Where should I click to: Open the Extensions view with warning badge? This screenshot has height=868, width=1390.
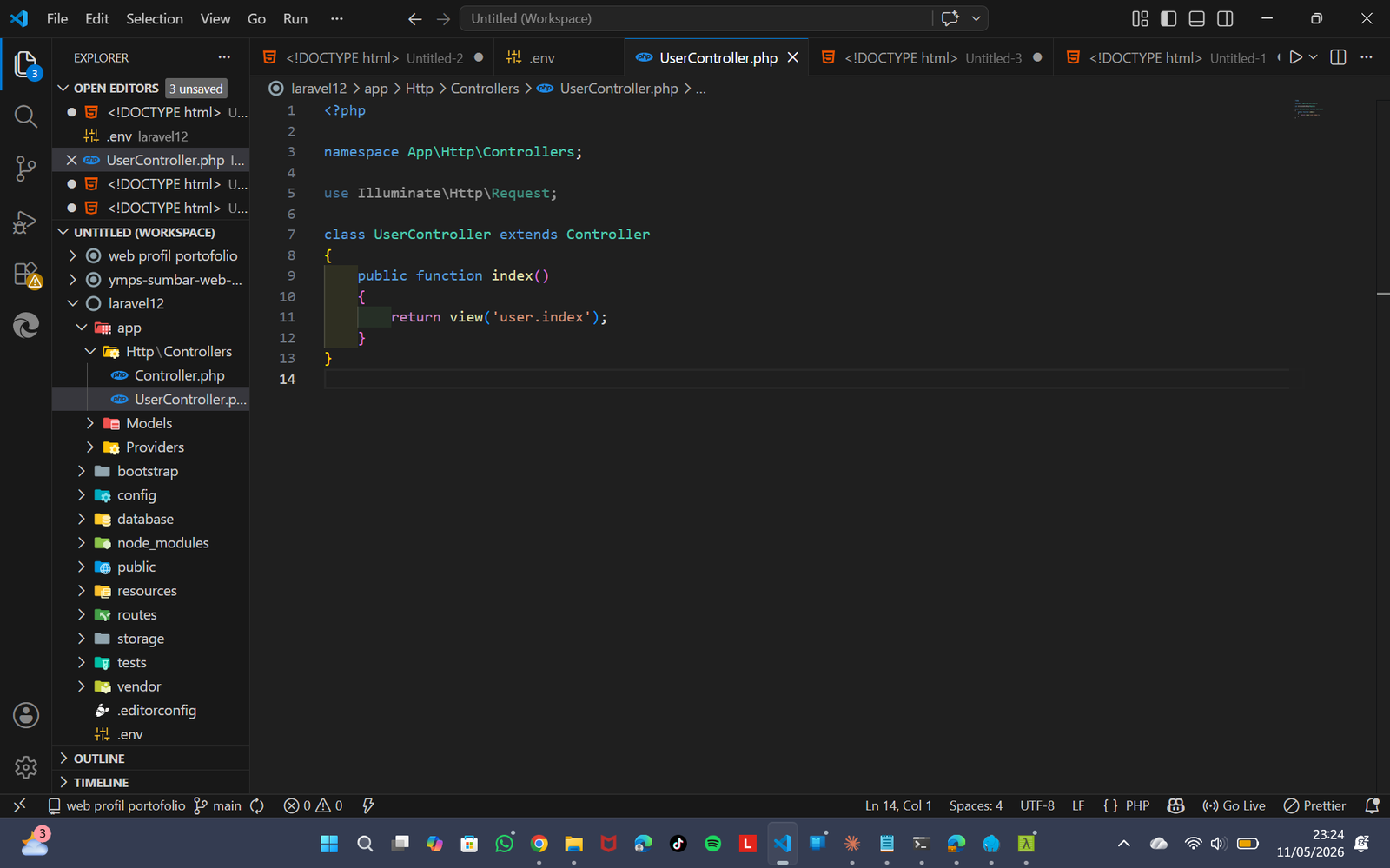click(x=26, y=275)
